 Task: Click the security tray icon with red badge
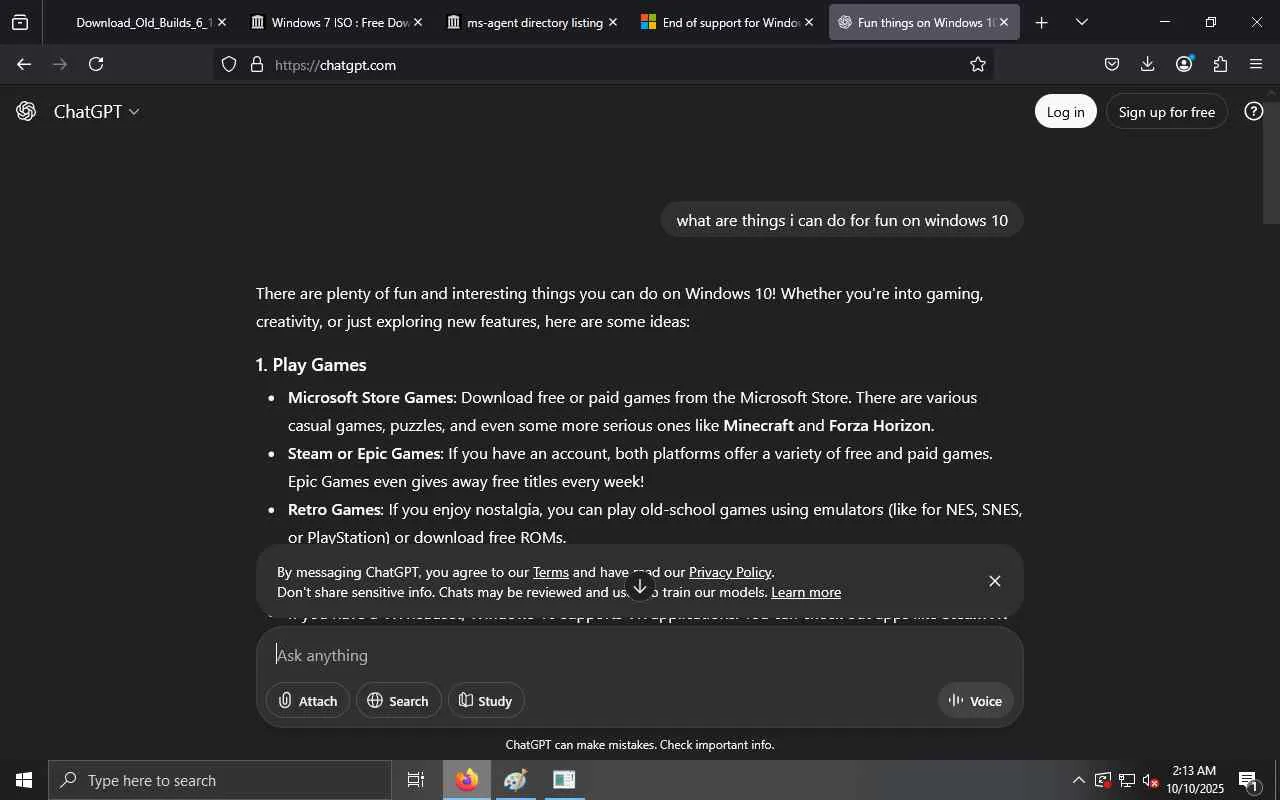(1103, 781)
